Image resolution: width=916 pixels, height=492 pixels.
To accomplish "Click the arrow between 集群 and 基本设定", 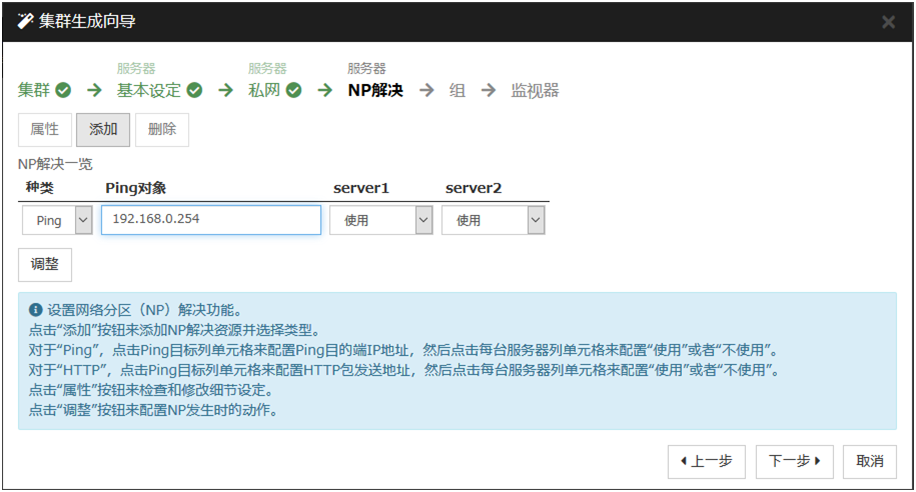I will 94,91.
